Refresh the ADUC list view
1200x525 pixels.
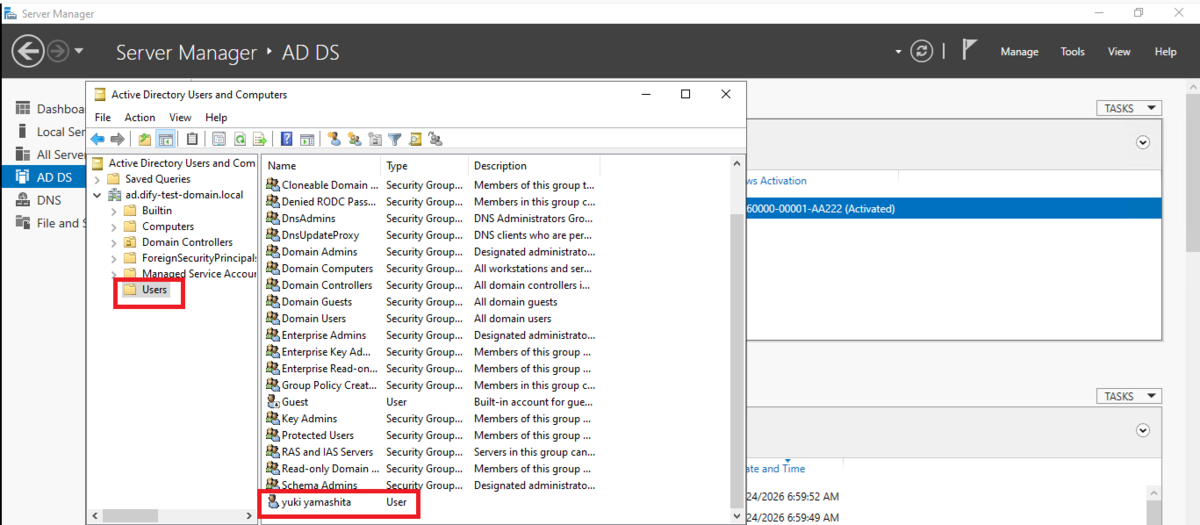coord(239,139)
